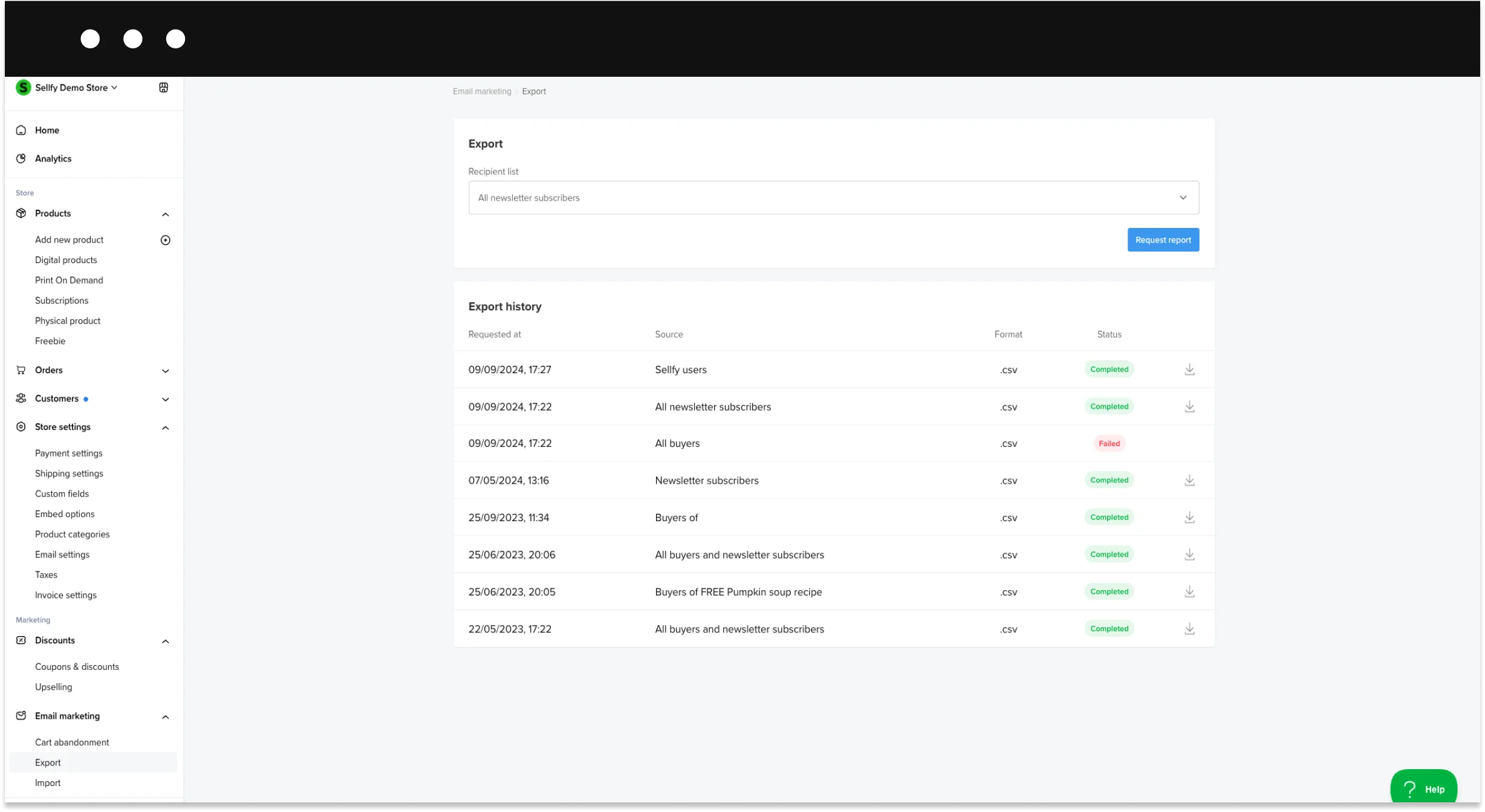Click the Add new product link
1485x812 pixels.
[x=69, y=240]
